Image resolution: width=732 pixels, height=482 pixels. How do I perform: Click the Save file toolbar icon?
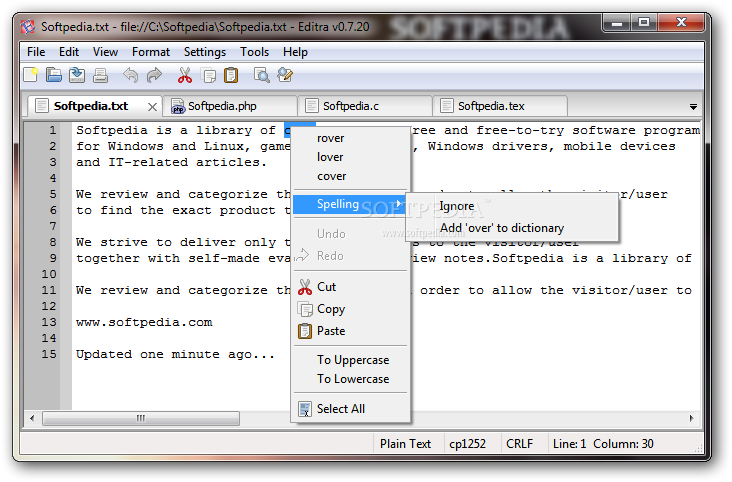77,75
